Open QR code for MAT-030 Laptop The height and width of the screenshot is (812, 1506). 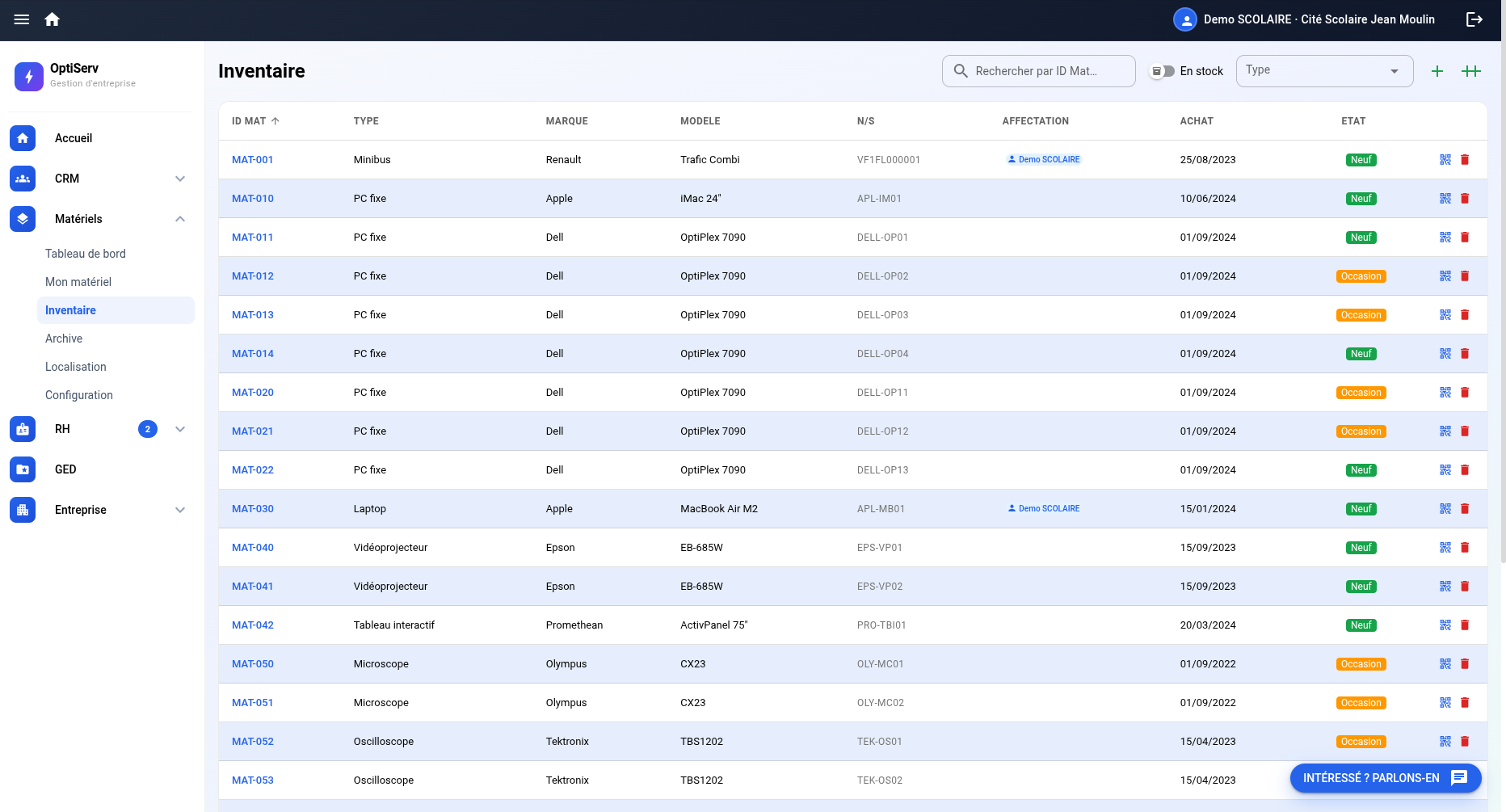click(1445, 509)
